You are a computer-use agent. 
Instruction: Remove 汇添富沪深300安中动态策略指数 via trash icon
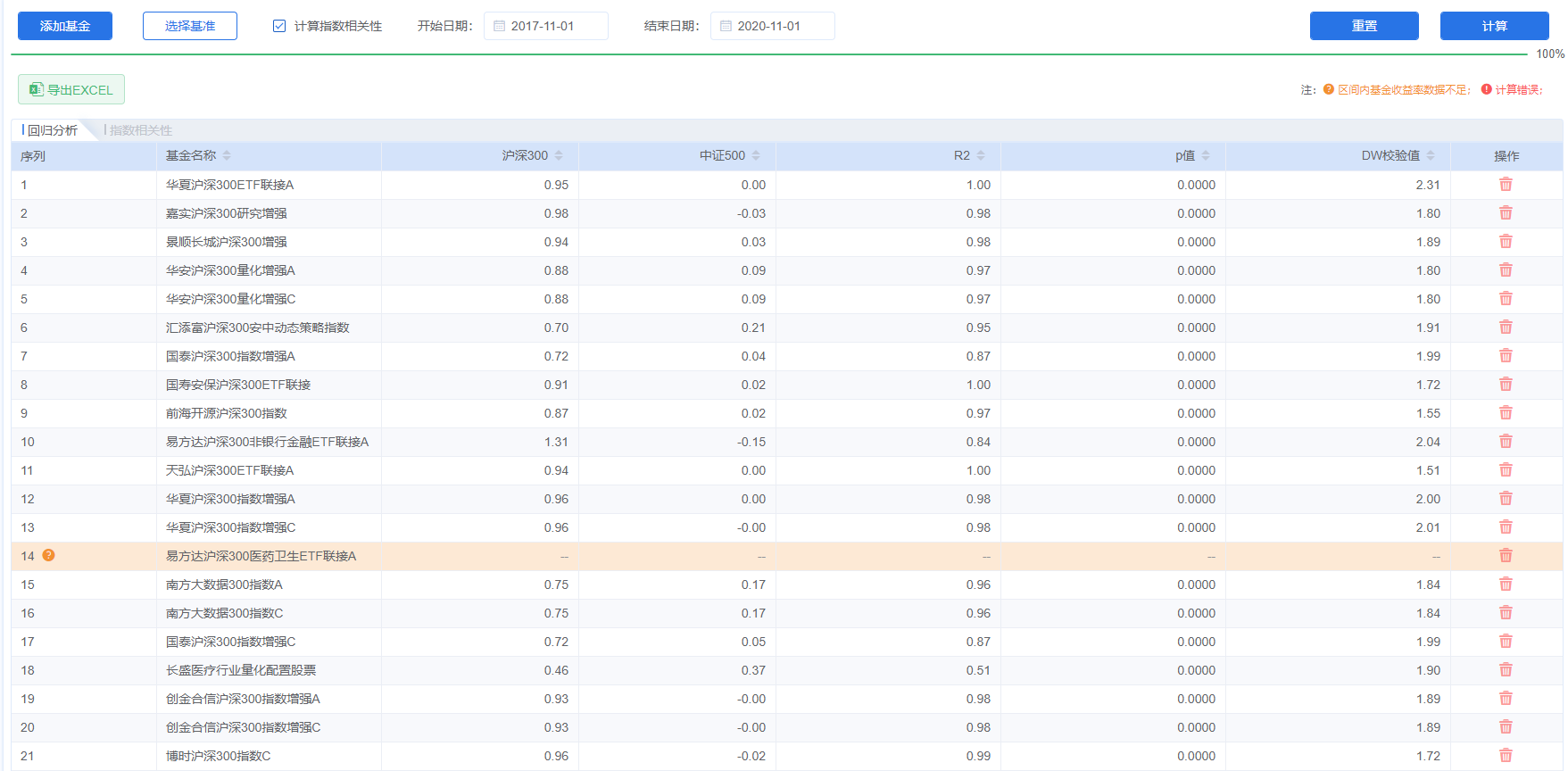1506,327
